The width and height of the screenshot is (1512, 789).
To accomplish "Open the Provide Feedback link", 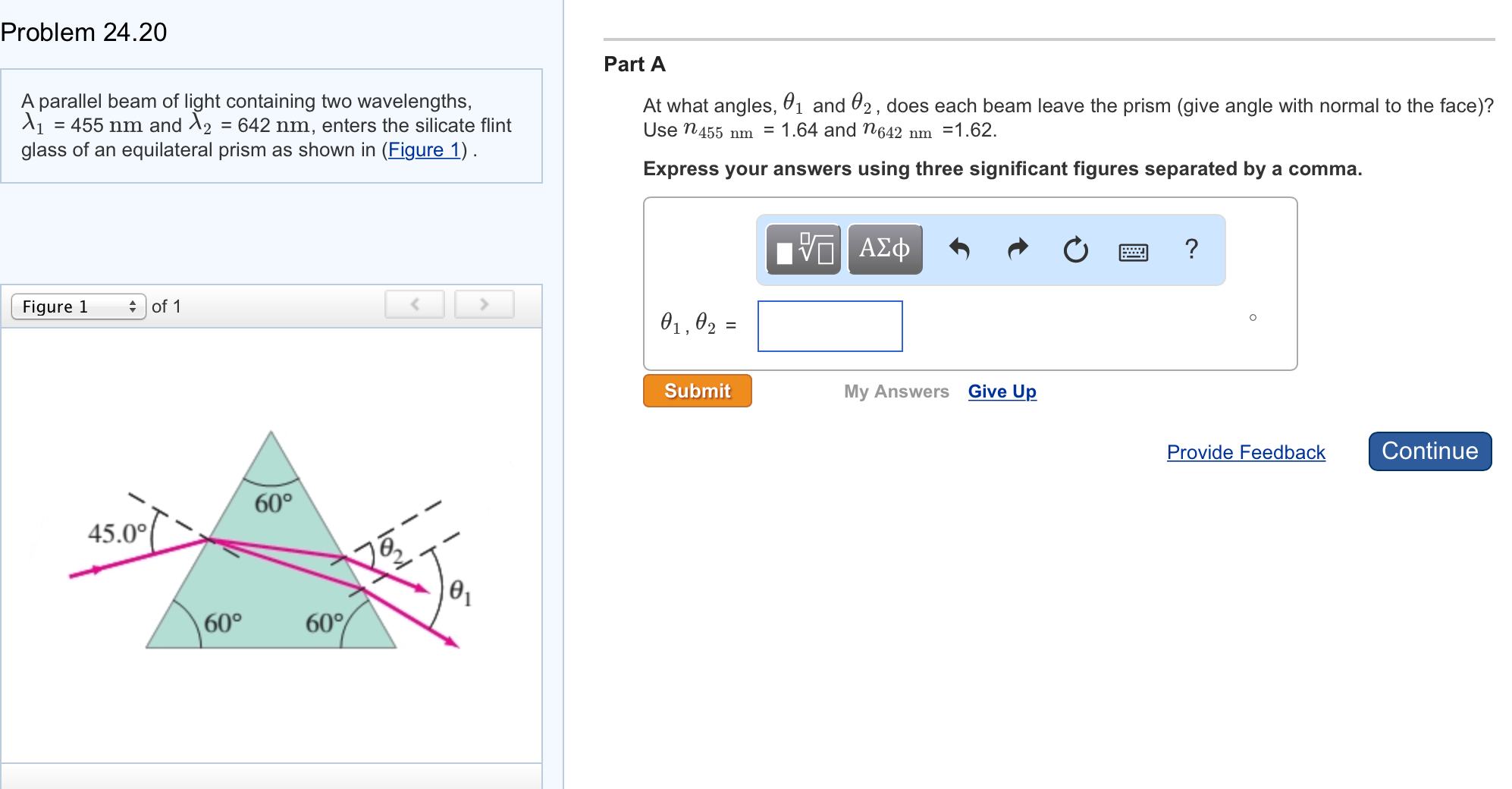I will click(1245, 452).
